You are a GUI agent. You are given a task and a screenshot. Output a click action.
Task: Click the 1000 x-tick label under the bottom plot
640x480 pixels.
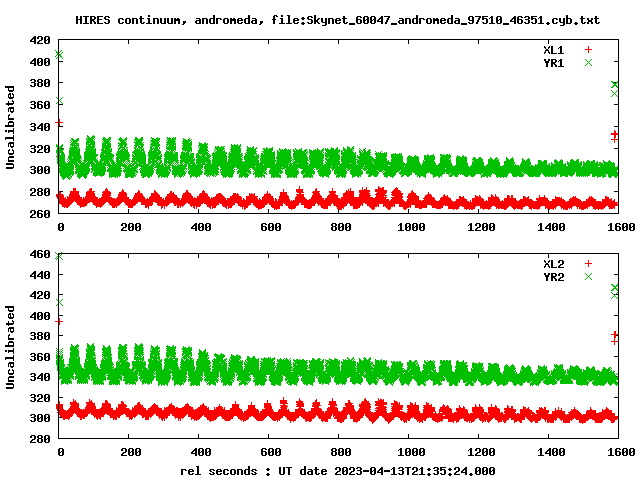(411, 452)
